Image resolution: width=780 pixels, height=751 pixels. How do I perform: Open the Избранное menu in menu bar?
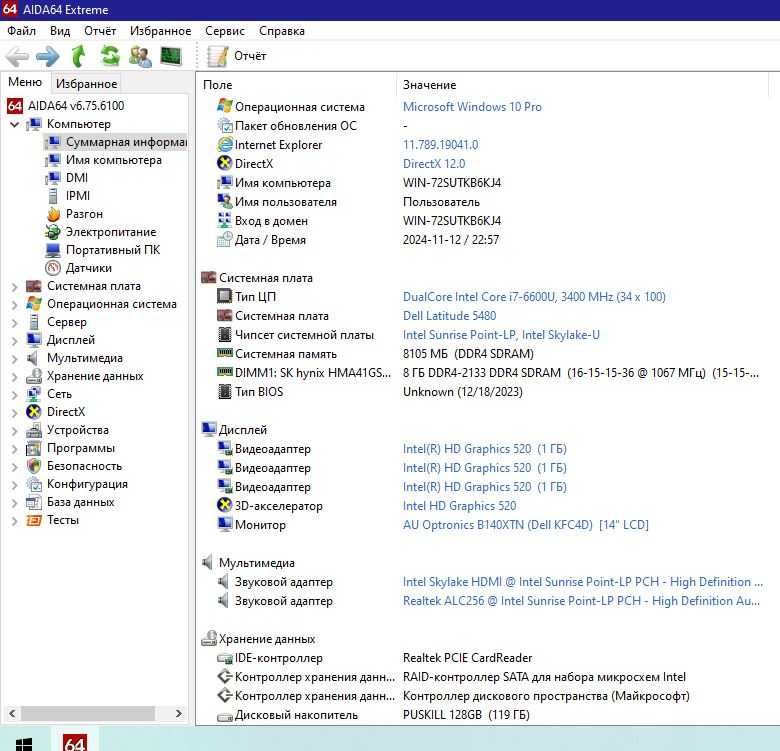tap(161, 31)
